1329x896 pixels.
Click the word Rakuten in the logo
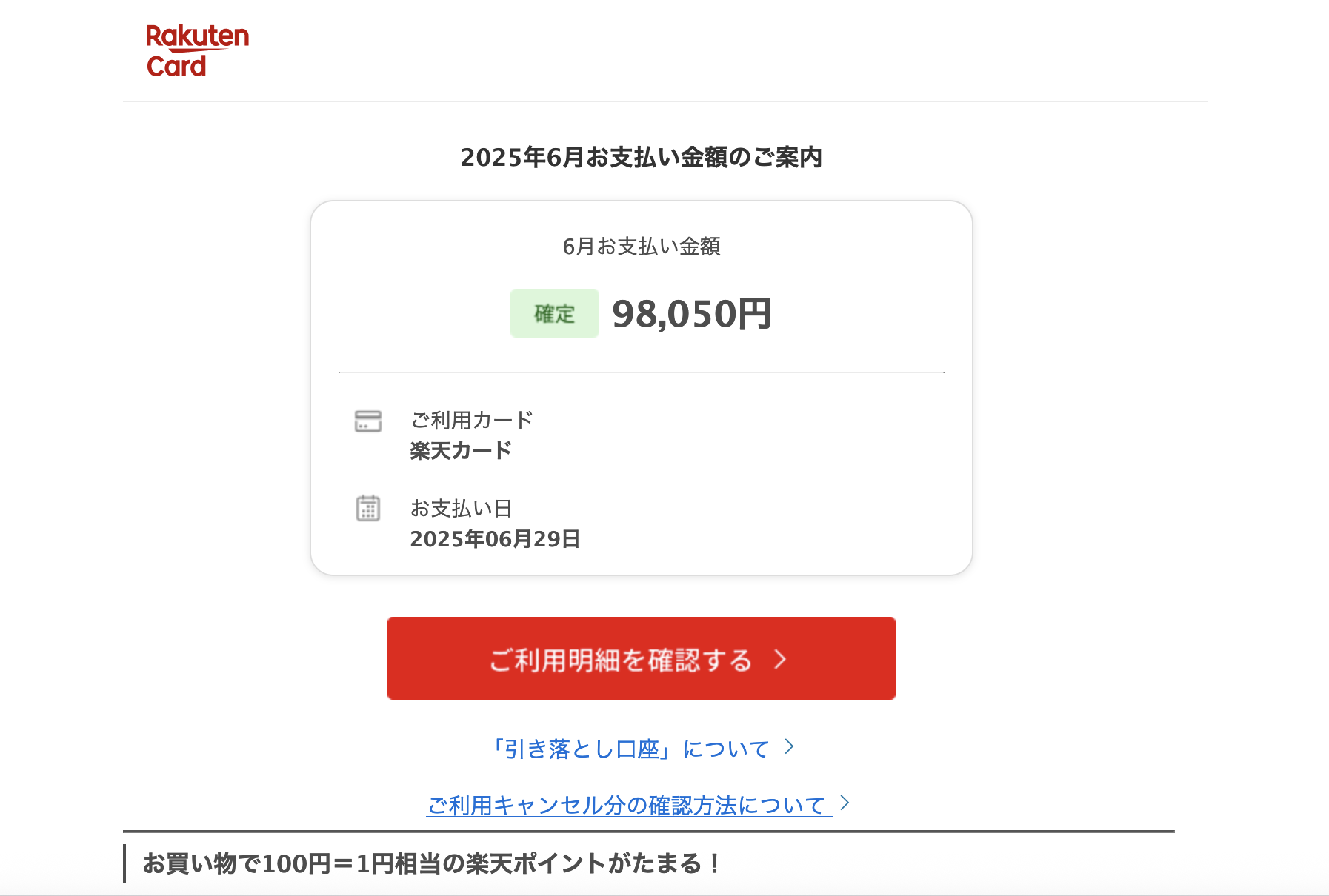[x=197, y=36]
